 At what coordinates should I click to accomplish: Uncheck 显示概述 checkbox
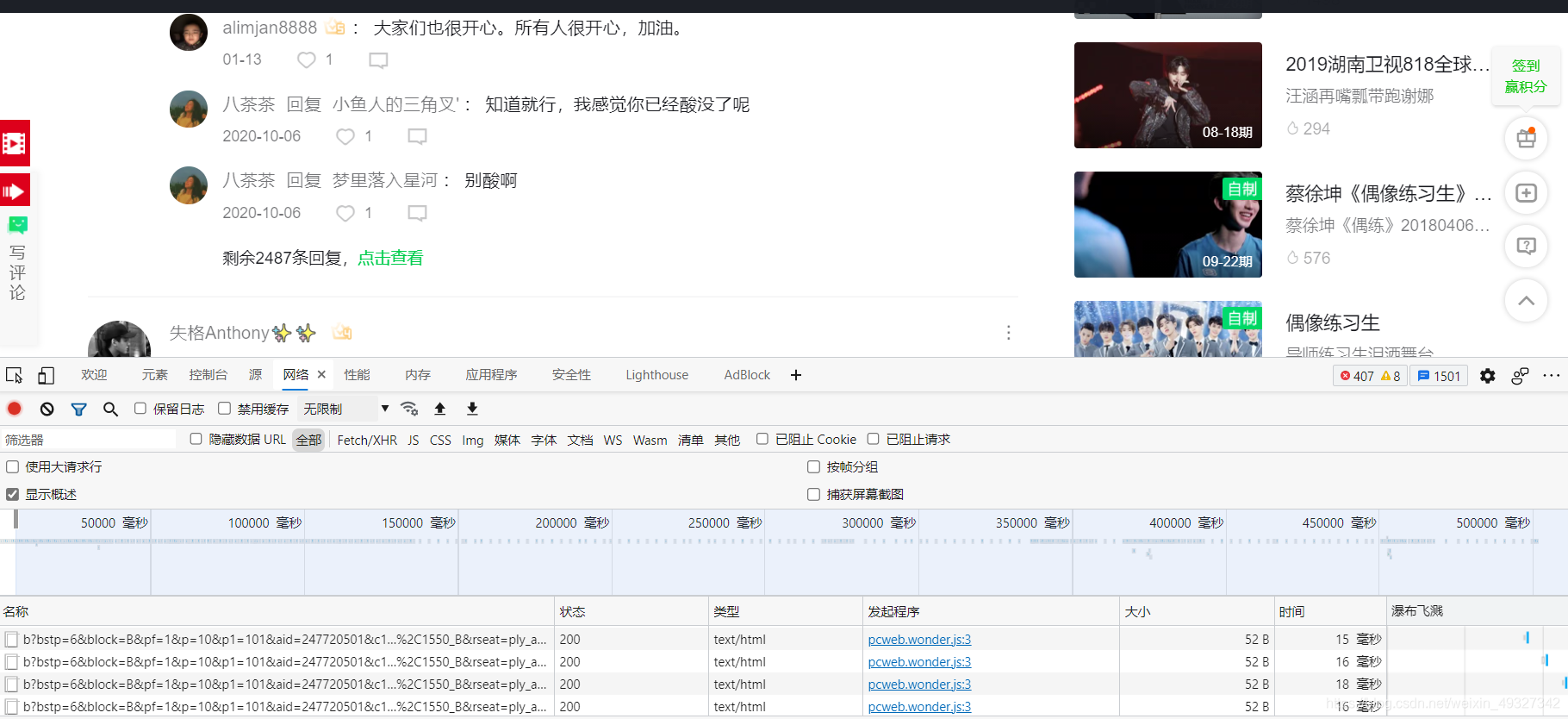point(12,494)
